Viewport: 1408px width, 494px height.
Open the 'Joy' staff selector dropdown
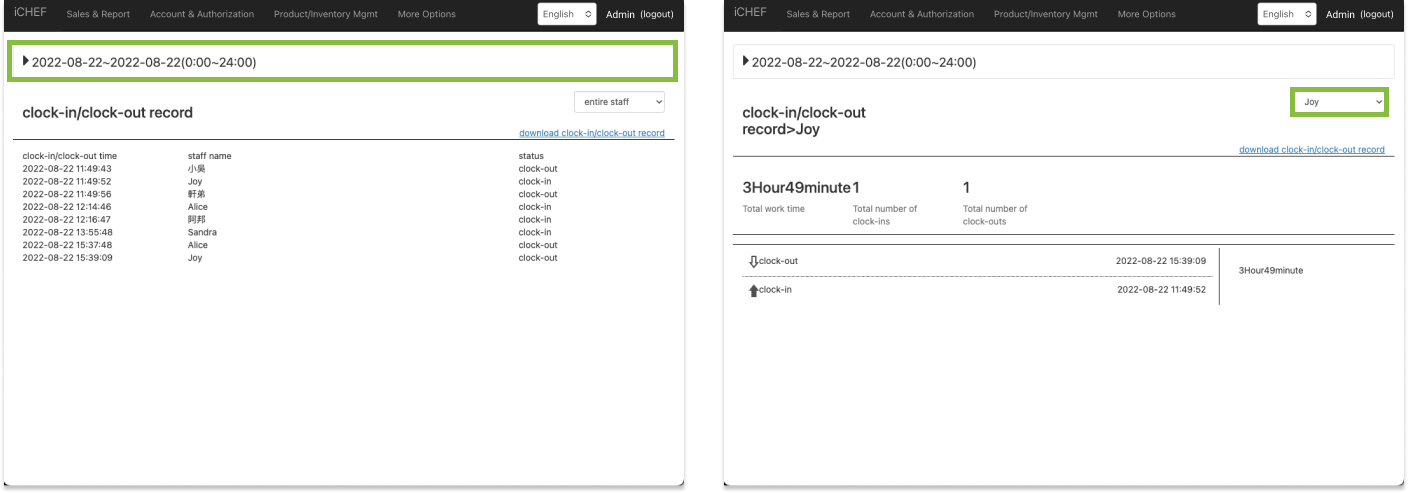[x=1338, y=102]
